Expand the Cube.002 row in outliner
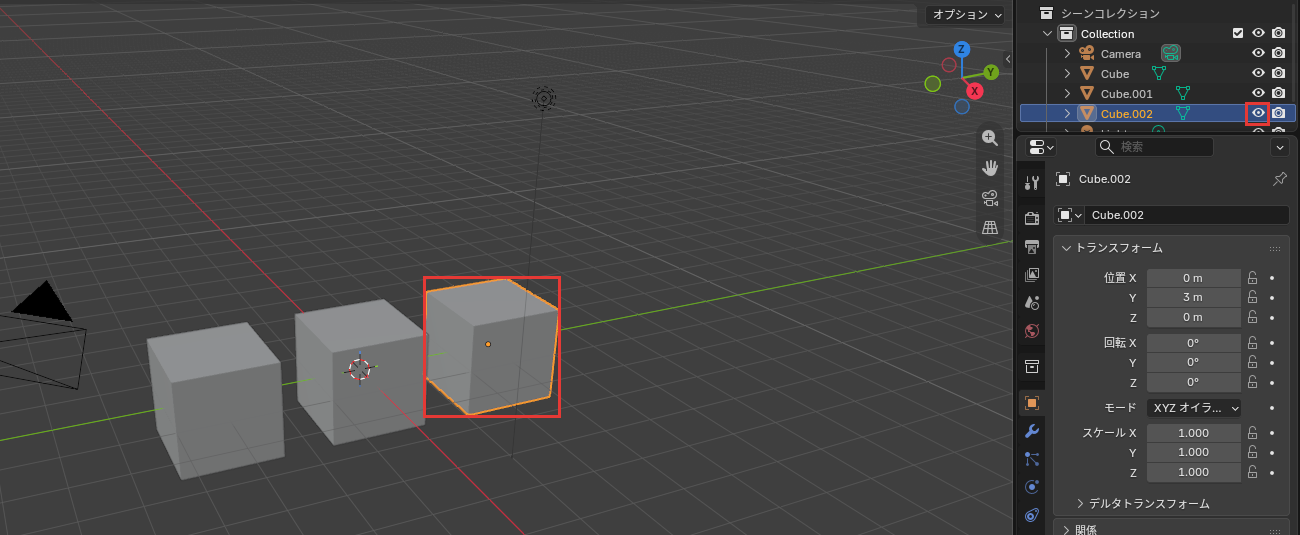Image resolution: width=1300 pixels, height=535 pixels. point(1067,113)
